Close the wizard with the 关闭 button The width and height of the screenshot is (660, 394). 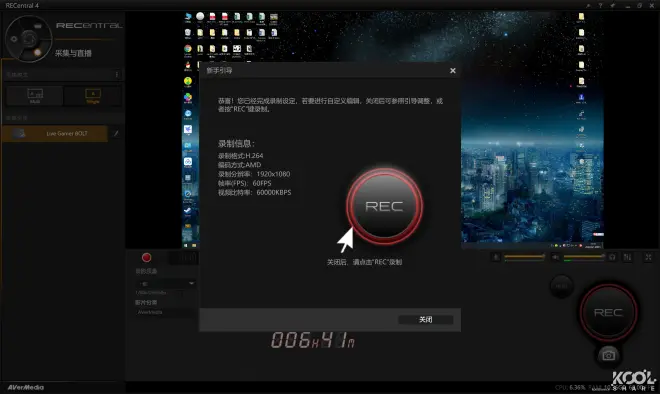(x=426, y=319)
